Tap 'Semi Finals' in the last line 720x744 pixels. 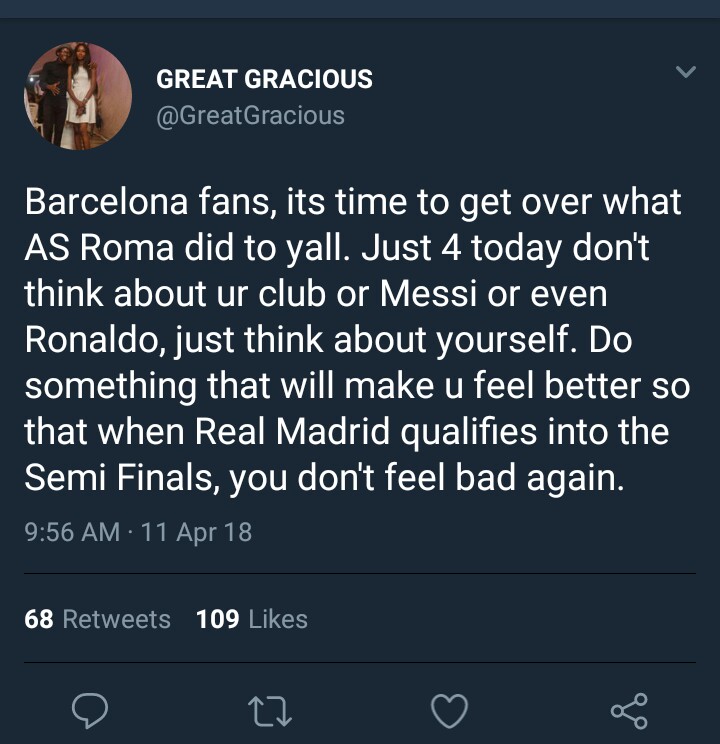click(119, 477)
